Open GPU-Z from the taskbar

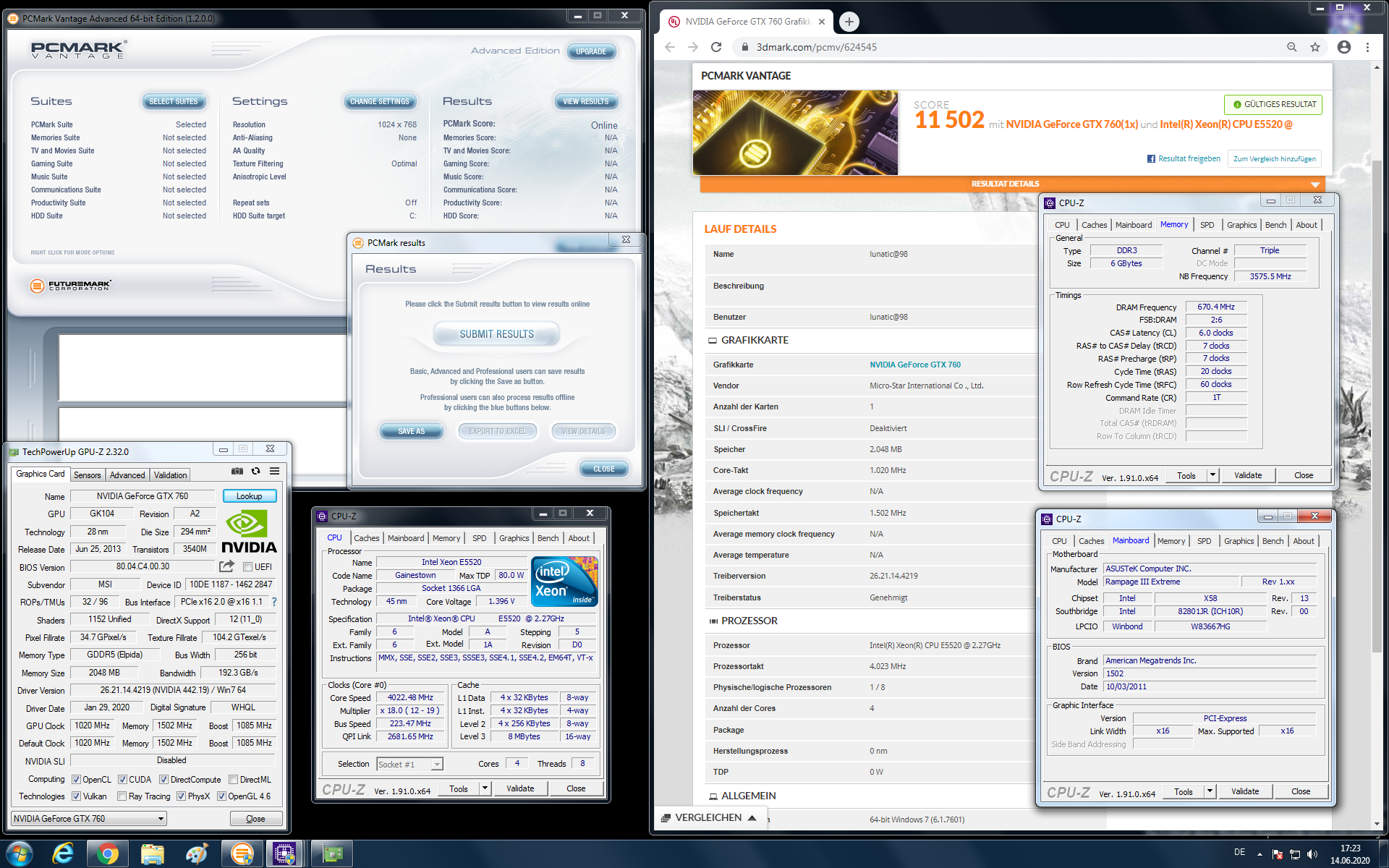pos(332,854)
